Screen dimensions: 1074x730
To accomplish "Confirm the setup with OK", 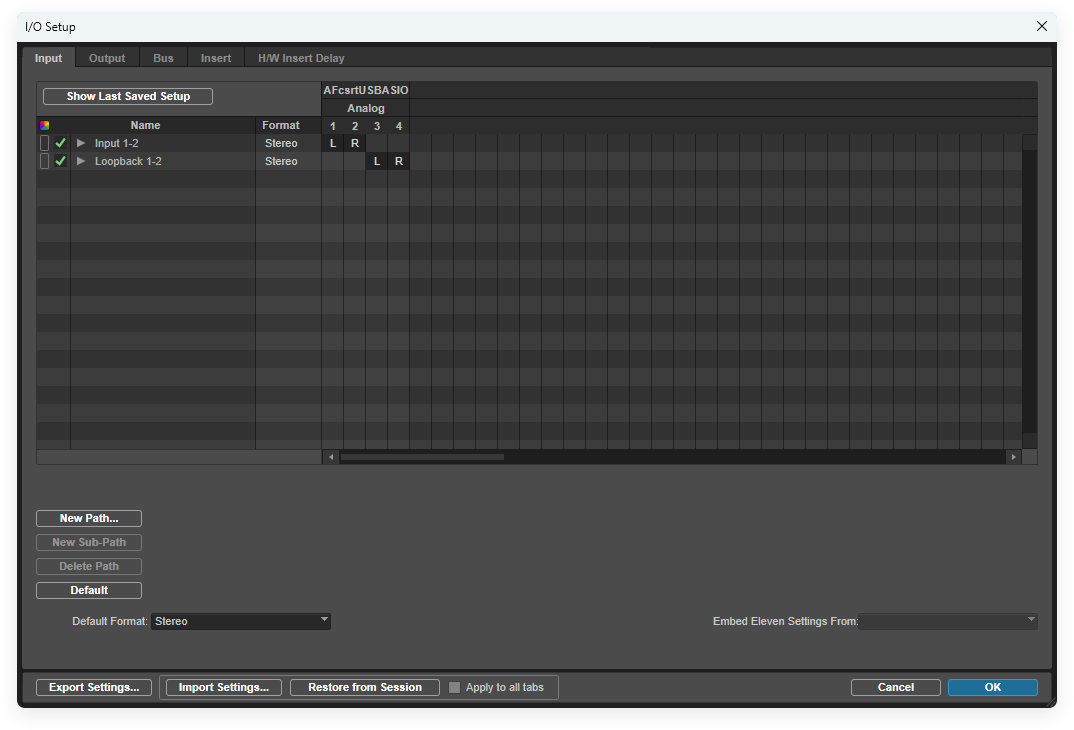I will point(993,688).
